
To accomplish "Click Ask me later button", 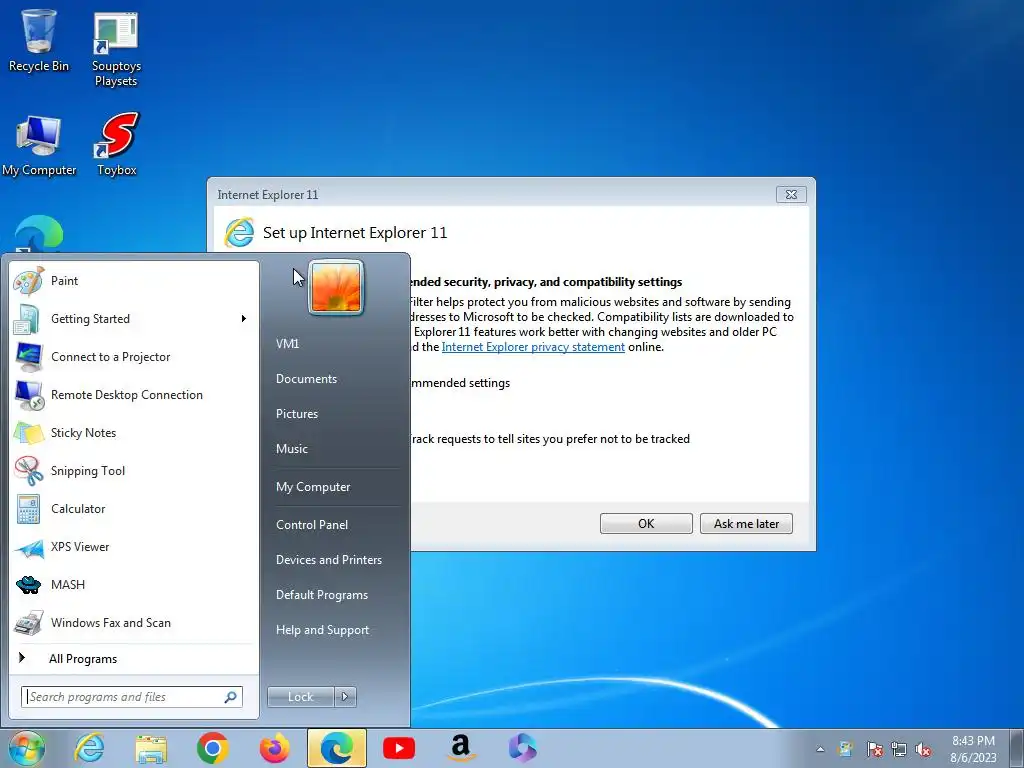I will pos(746,523).
